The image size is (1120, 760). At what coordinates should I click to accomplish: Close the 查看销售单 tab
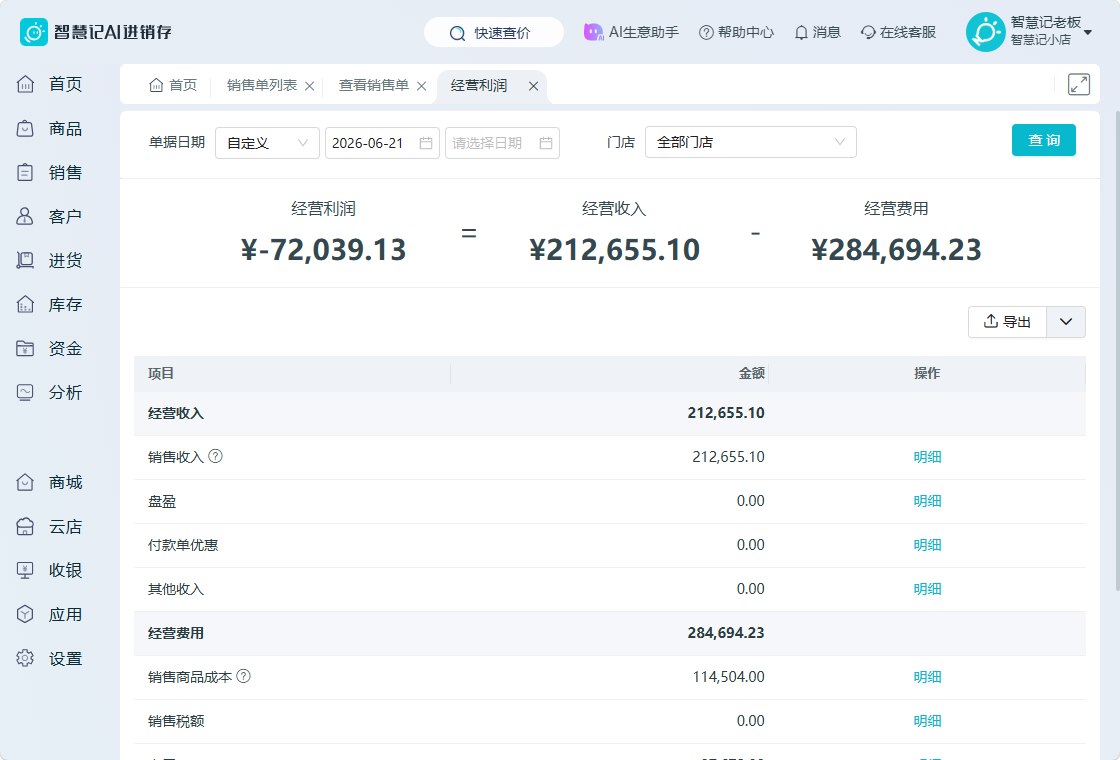coord(421,86)
